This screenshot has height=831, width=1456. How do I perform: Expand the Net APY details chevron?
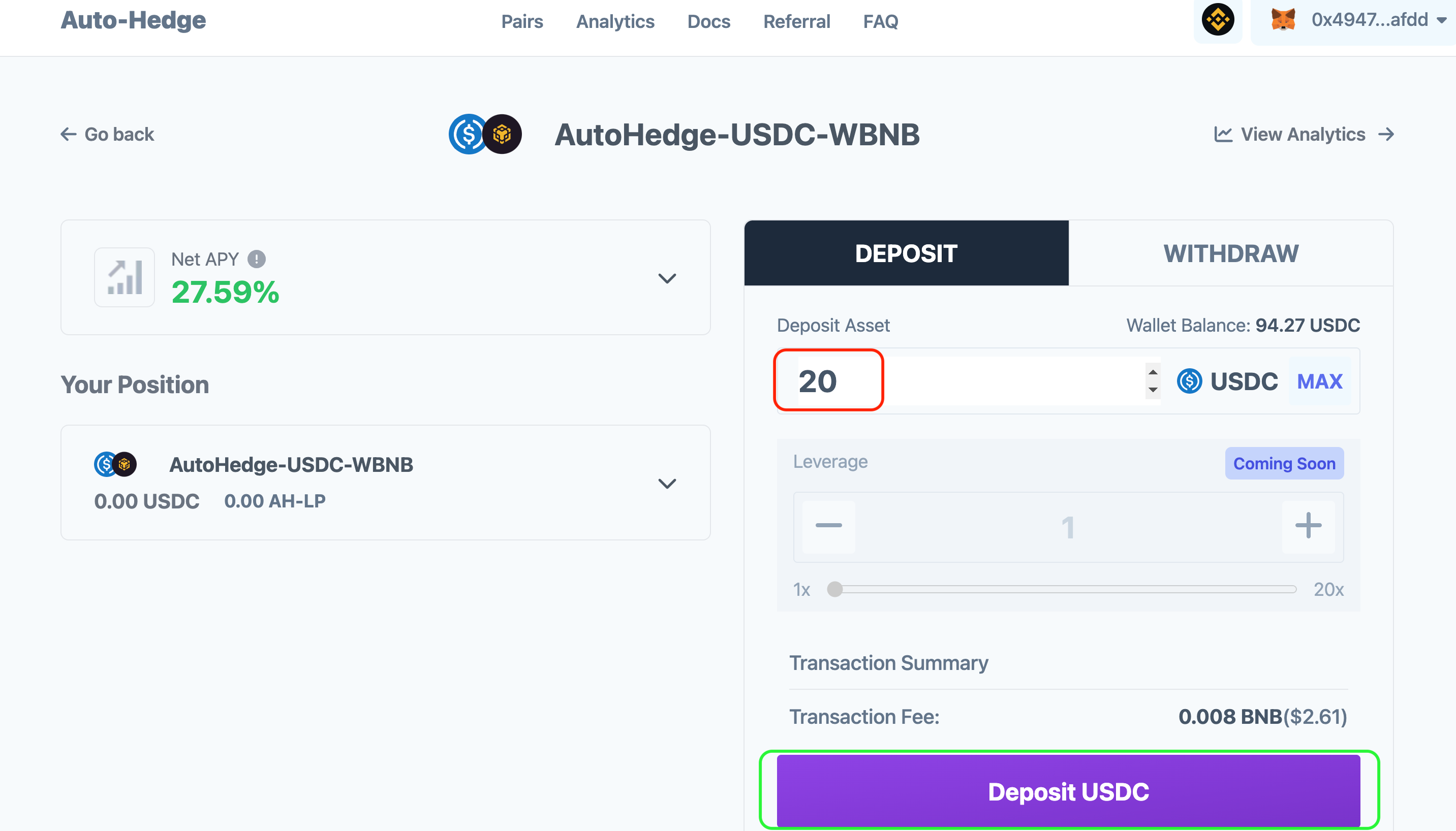(x=667, y=278)
